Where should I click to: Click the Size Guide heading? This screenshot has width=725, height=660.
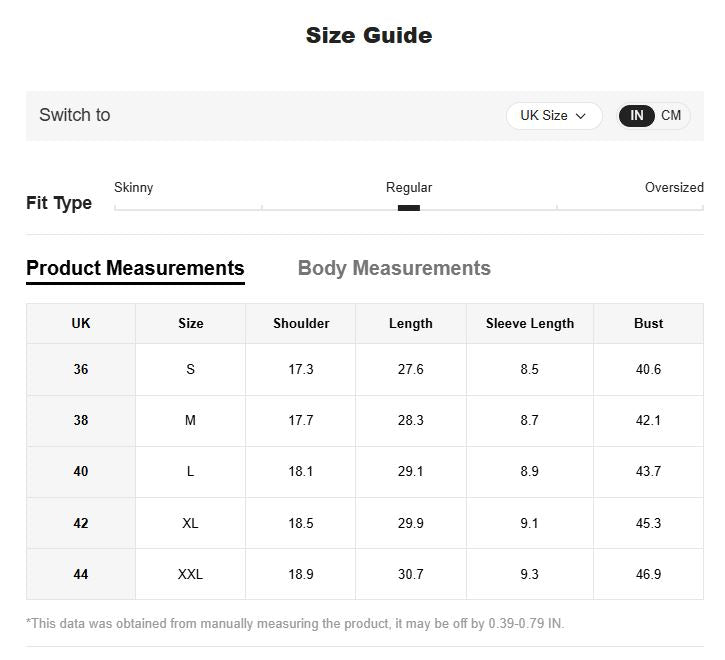coord(369,36)
